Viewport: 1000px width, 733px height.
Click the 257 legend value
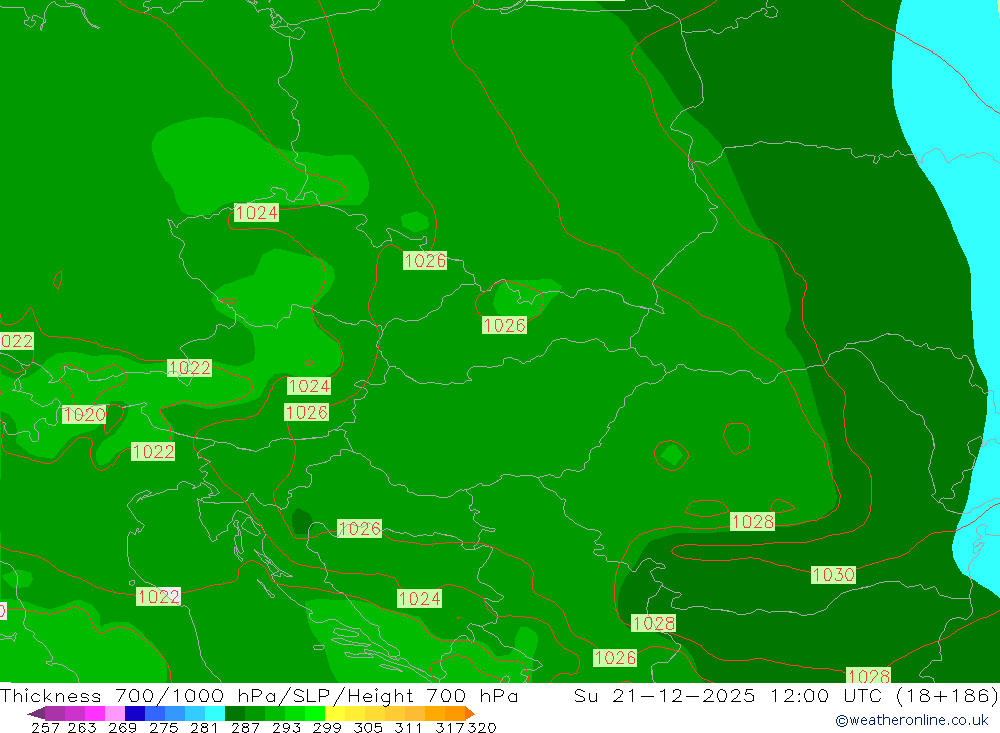tap(45, 727)
